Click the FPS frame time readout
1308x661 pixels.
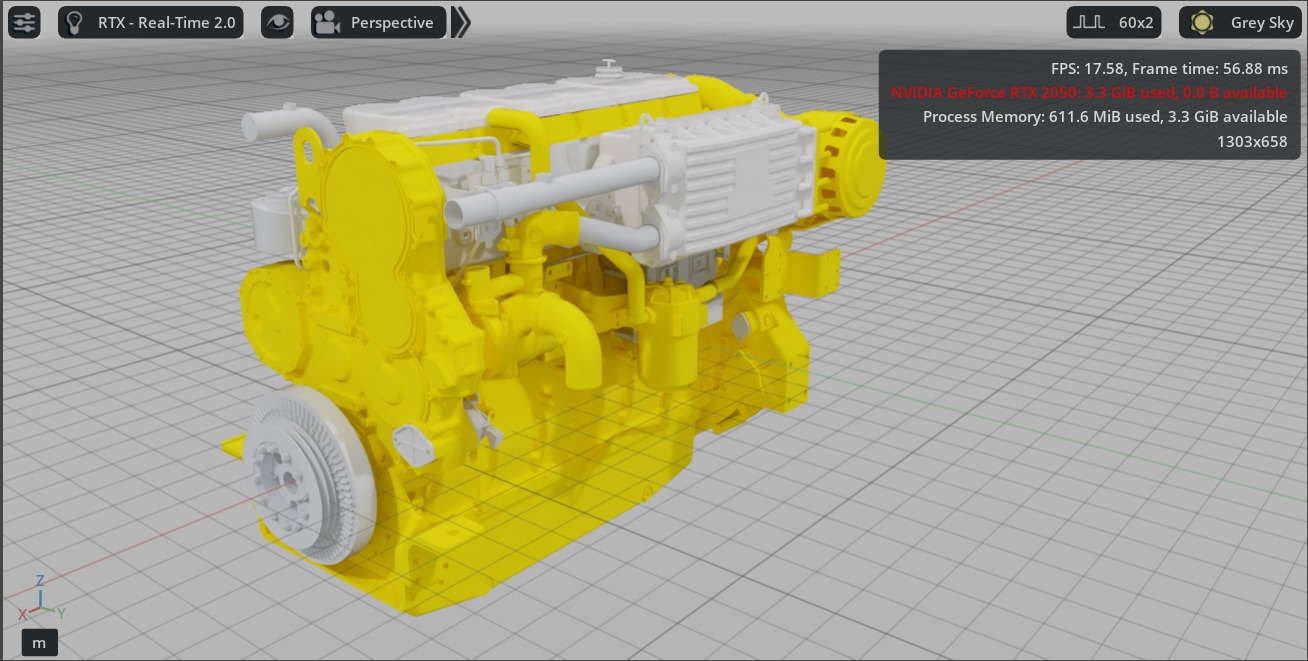1169,69
